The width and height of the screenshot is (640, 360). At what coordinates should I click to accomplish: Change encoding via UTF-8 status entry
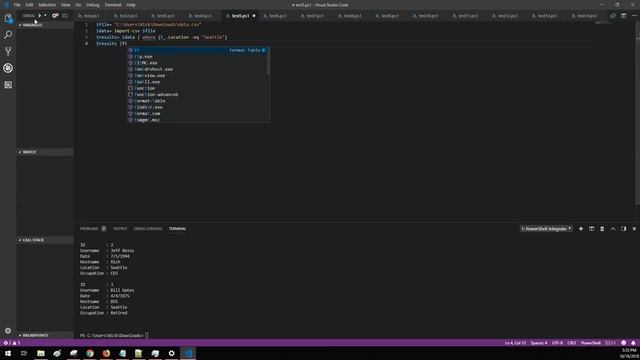point(557,343)
